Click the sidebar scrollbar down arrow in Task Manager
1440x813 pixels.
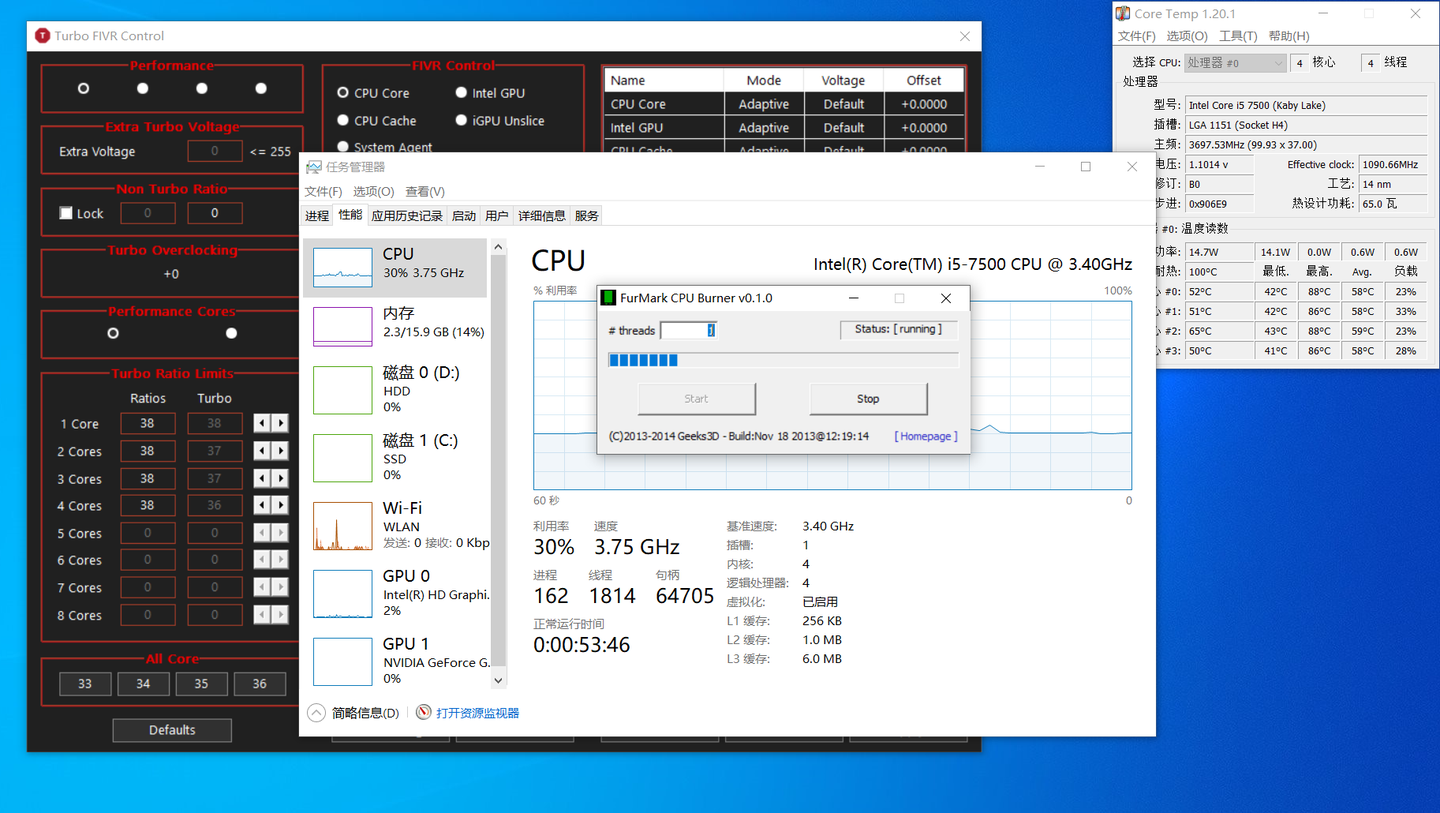click(x=499, y=680)
